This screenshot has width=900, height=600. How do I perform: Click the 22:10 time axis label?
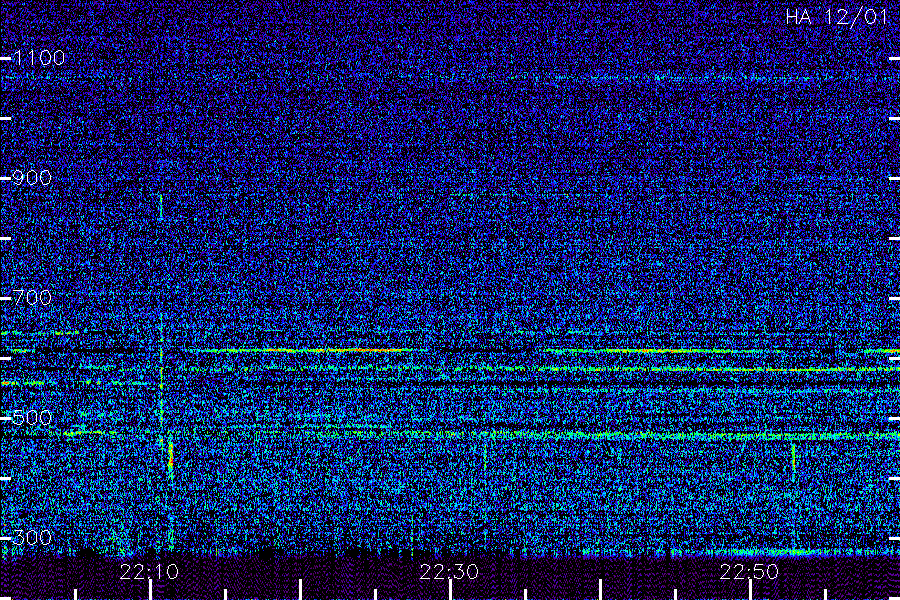[149, 572]
